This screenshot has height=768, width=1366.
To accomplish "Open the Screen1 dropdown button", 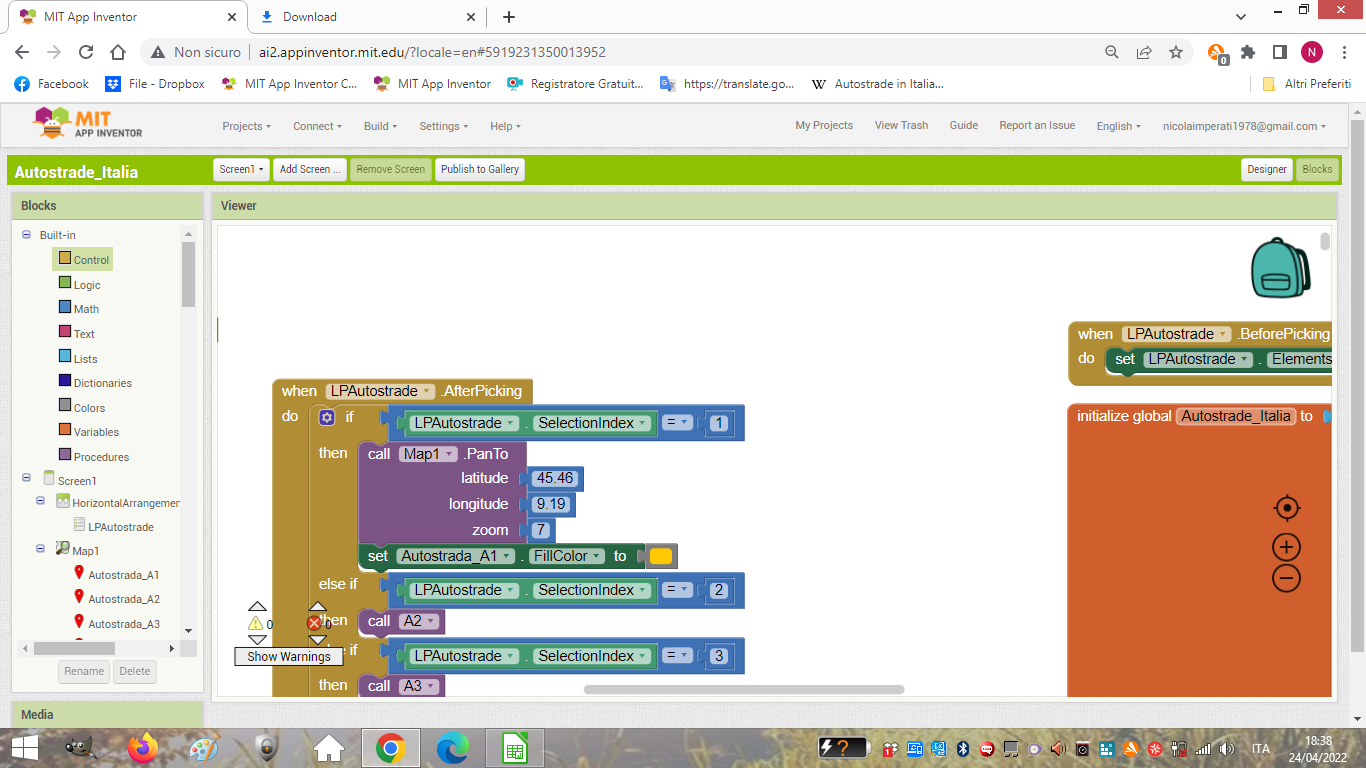I will (x=242, y=169).
